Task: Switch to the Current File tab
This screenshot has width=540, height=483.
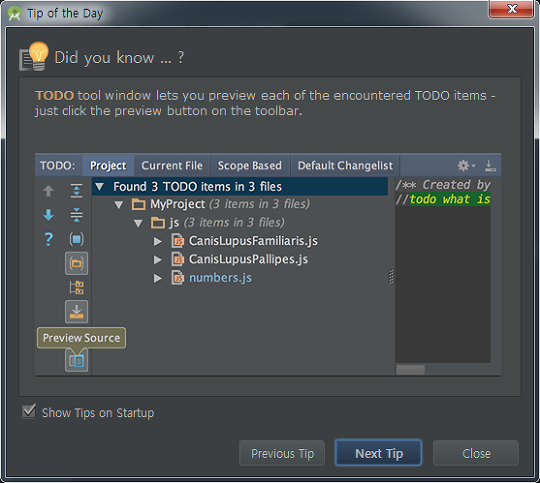Action: (x=172, y=166)
